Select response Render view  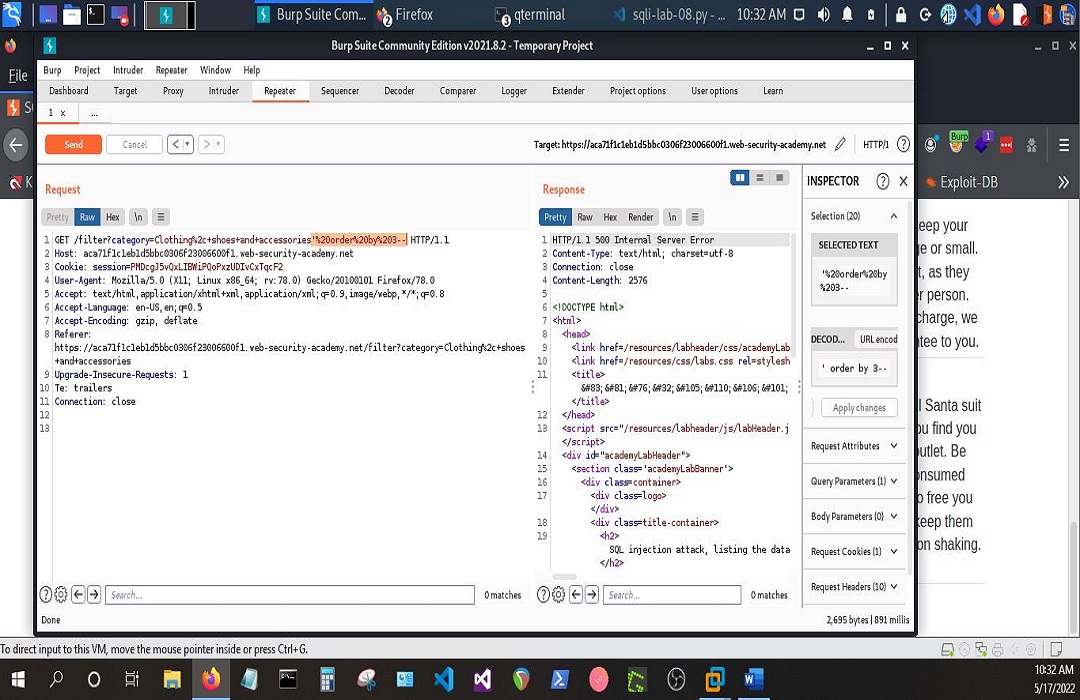point(641,217)
